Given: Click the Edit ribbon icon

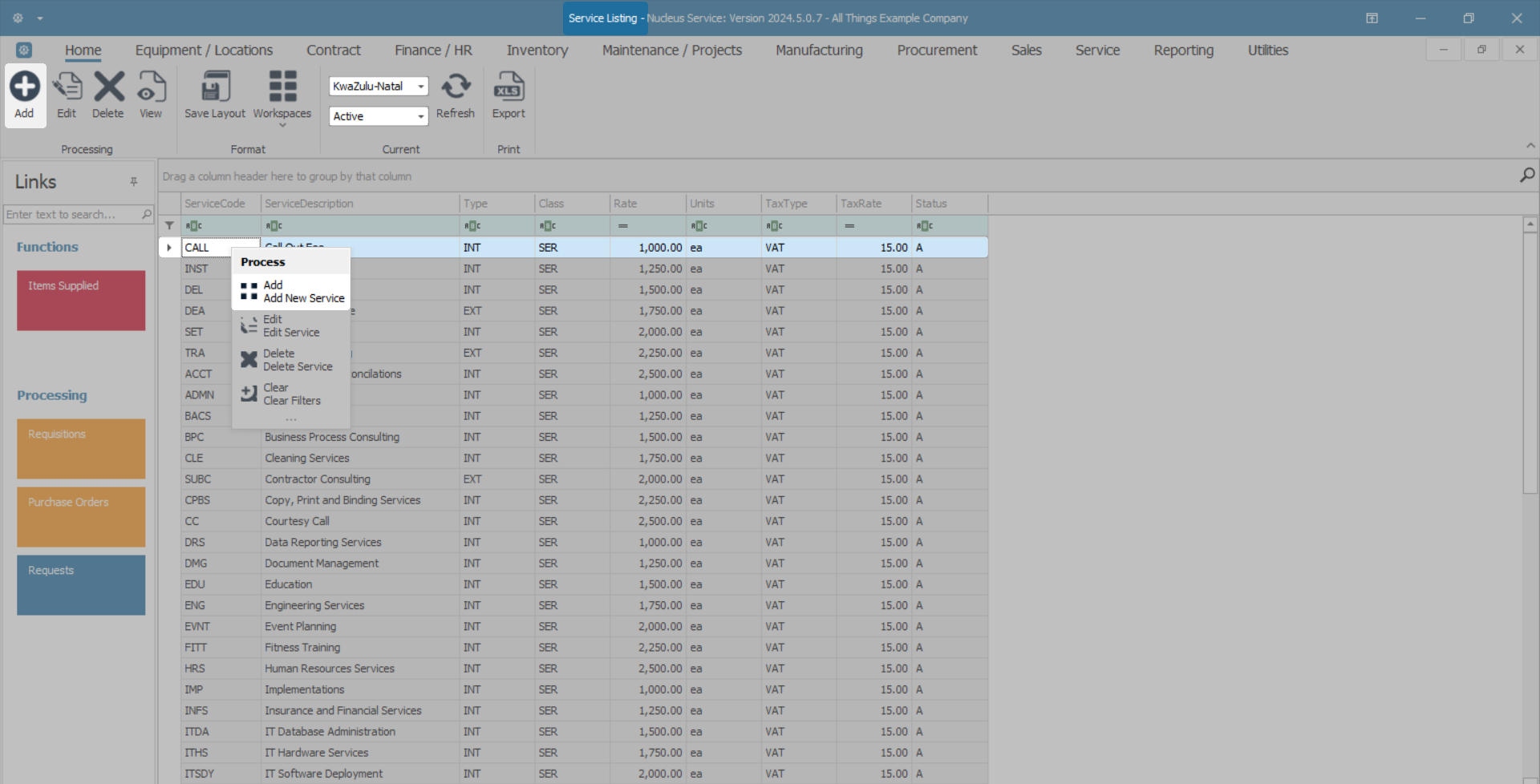Looking at the screenshot, I should pyautogui.click(x=67, y=87).
